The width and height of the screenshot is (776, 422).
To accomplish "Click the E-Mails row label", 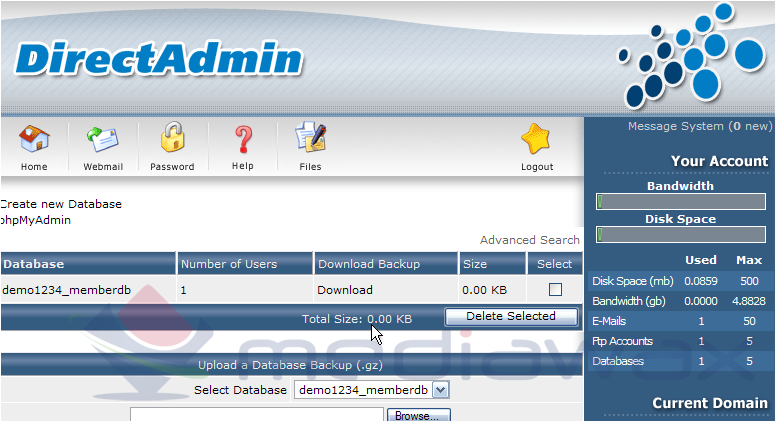I will pyautogui.click(x=609, y=321).
